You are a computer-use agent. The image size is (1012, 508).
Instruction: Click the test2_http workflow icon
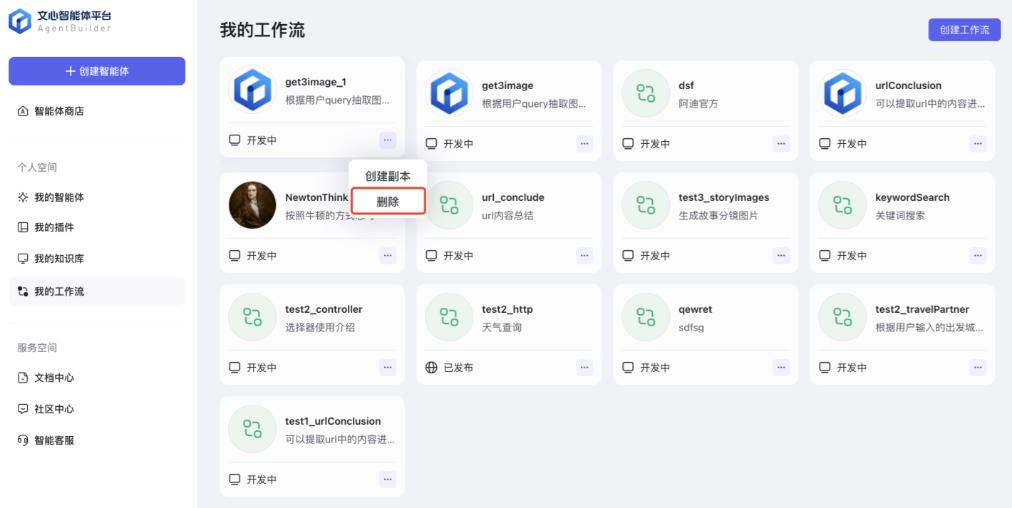coord(449,317)
